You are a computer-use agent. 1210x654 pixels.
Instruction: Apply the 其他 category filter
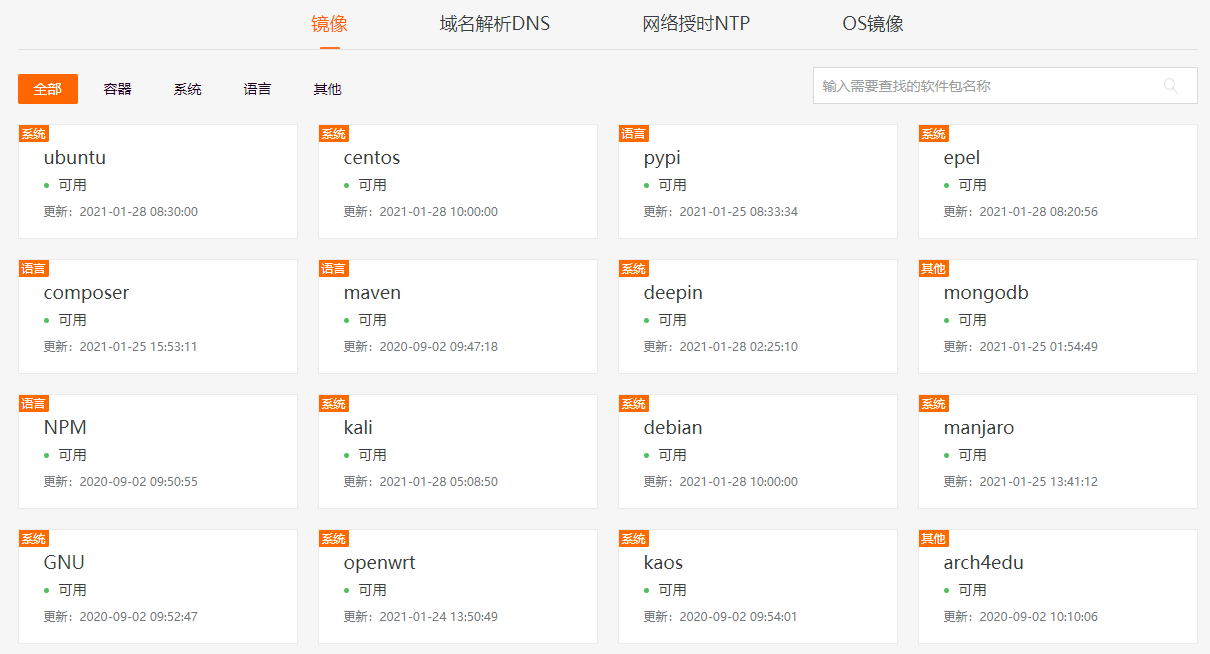point(326,88)
